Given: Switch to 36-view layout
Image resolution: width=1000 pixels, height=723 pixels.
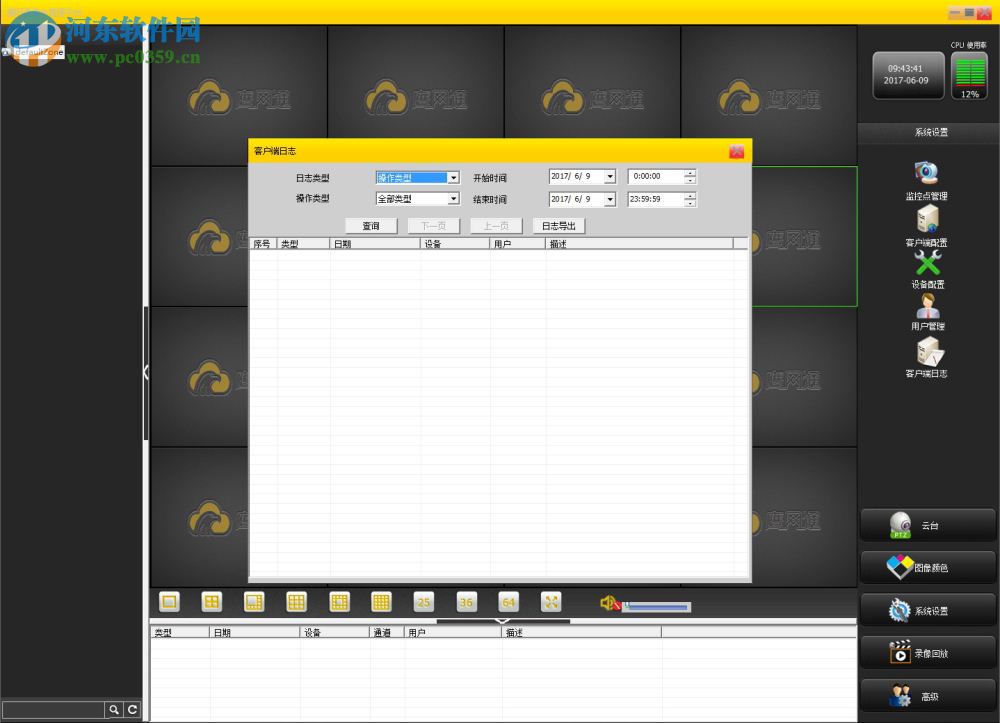Looking at the screenshot, I should [466, 602].
